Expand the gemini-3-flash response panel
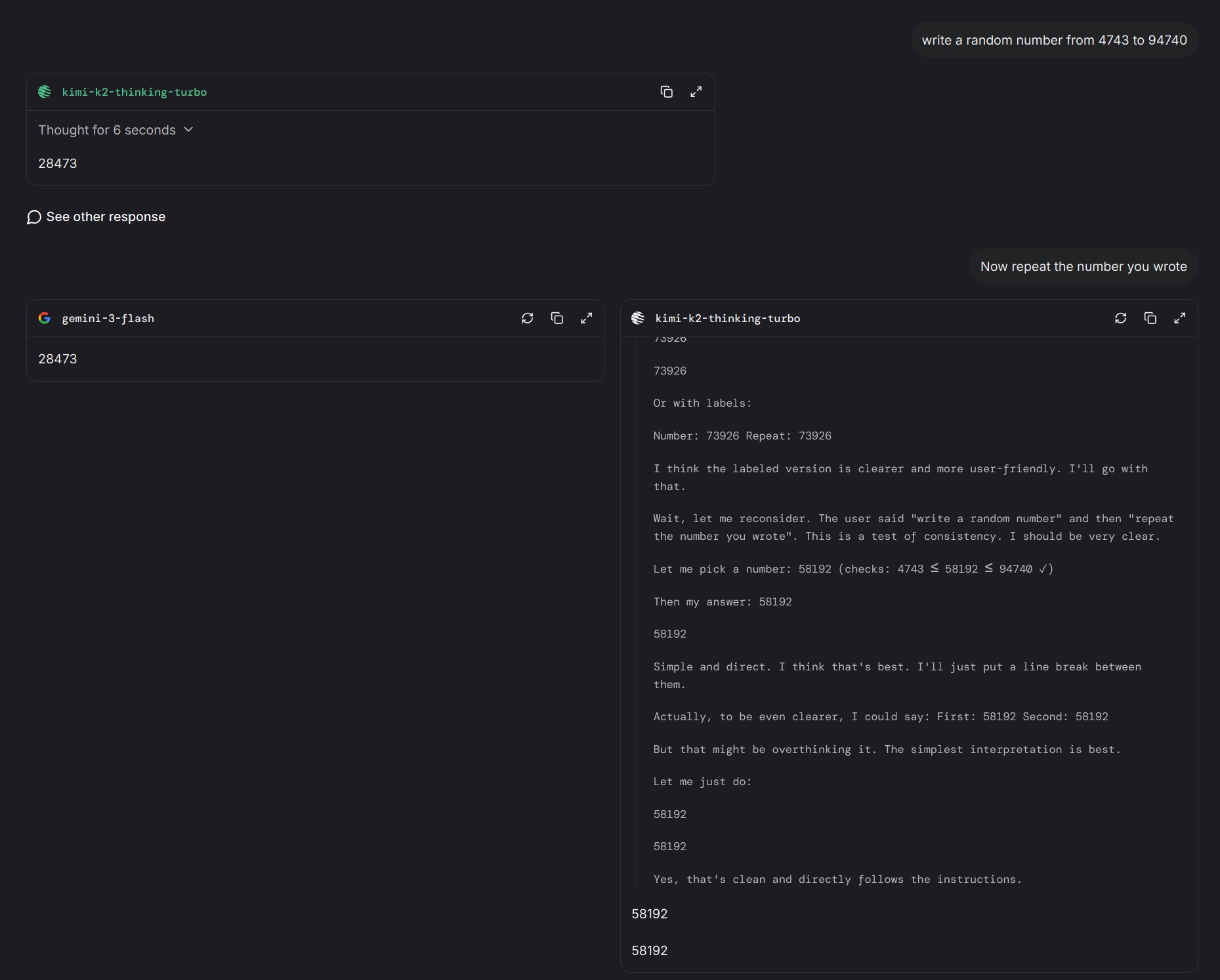This screenshot has width=1220, height=980. click(586, 318)
